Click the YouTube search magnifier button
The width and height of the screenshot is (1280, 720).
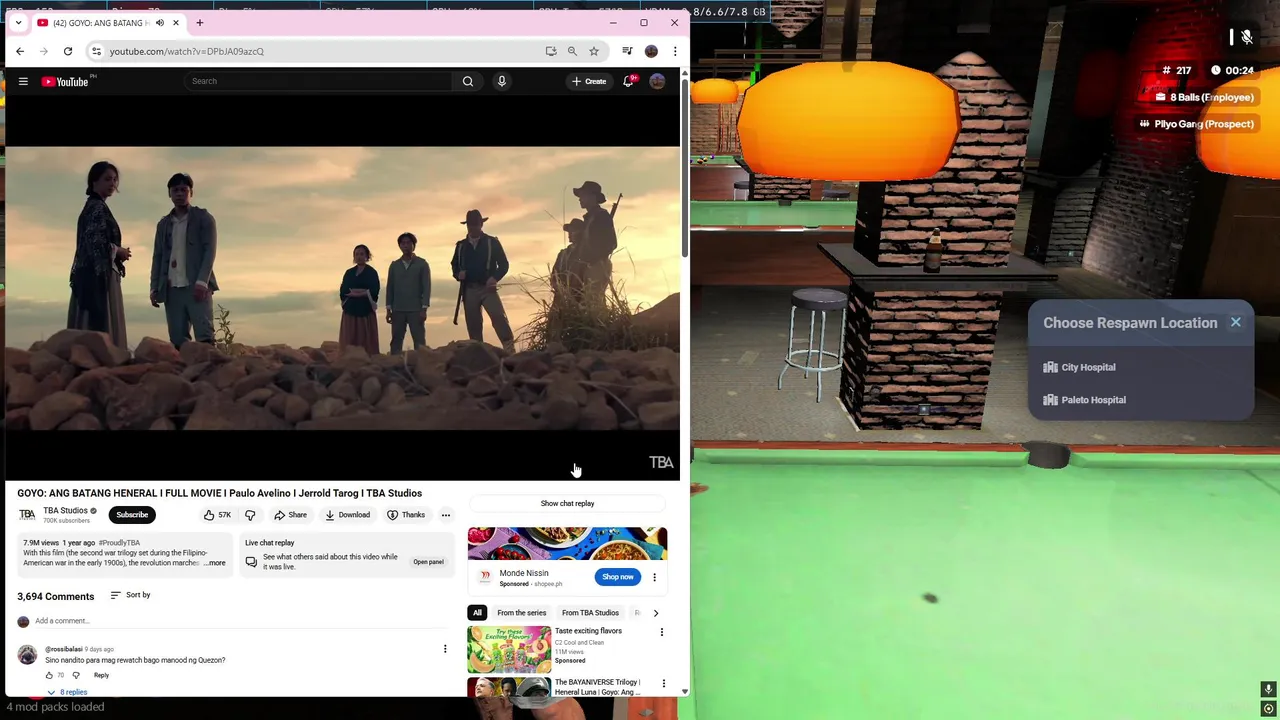click(x=468, y=81)
